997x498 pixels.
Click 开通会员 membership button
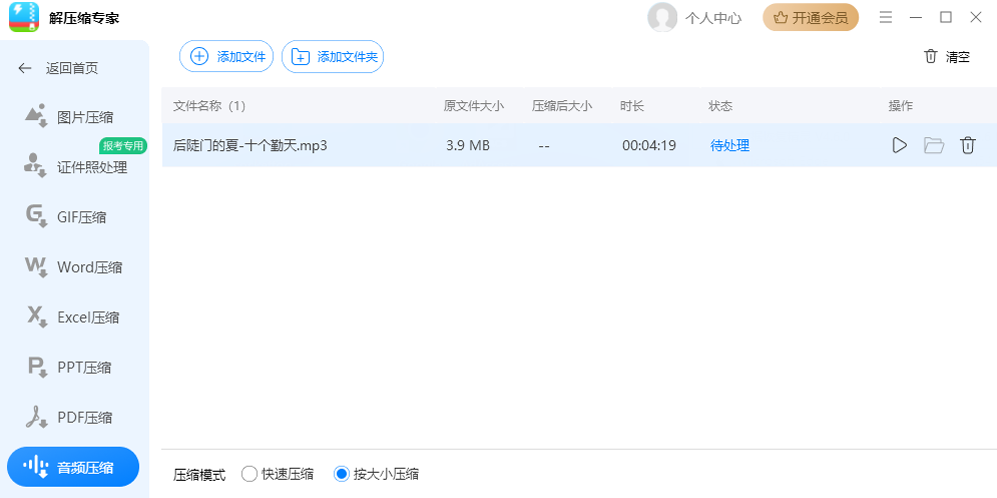click(810, 17)
